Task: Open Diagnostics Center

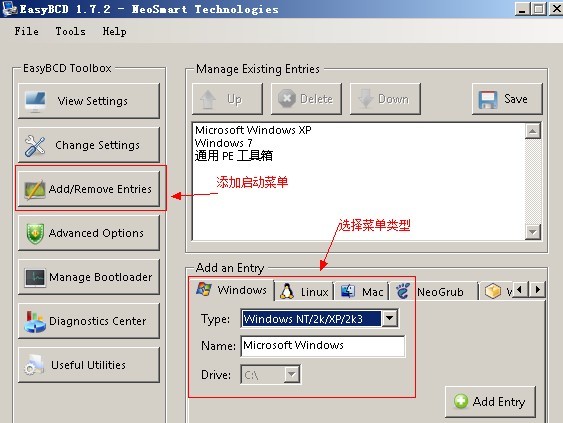Action: (89, 321)
